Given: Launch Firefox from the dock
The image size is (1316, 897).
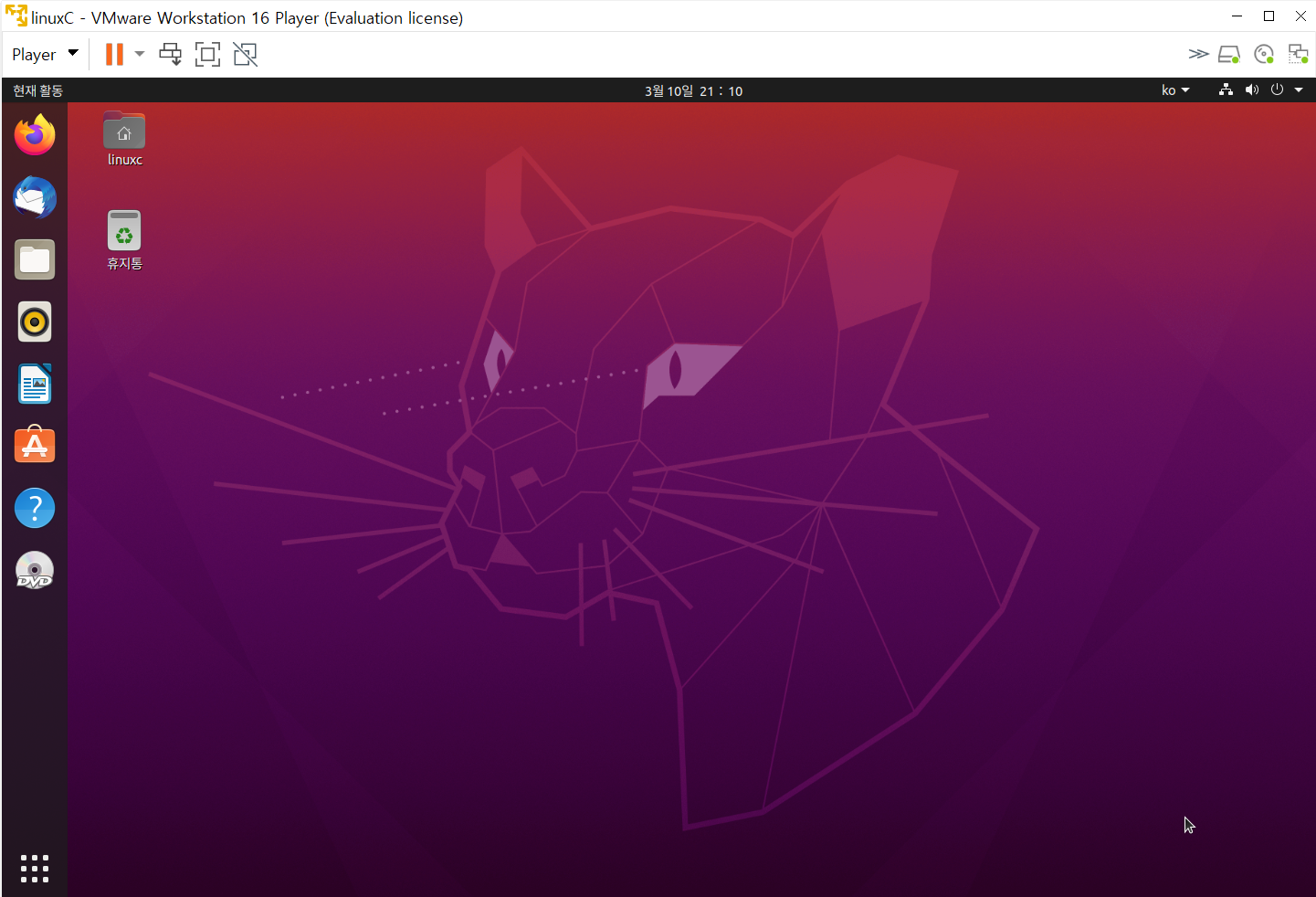Looking at the screenshot, I should [35, 135].
